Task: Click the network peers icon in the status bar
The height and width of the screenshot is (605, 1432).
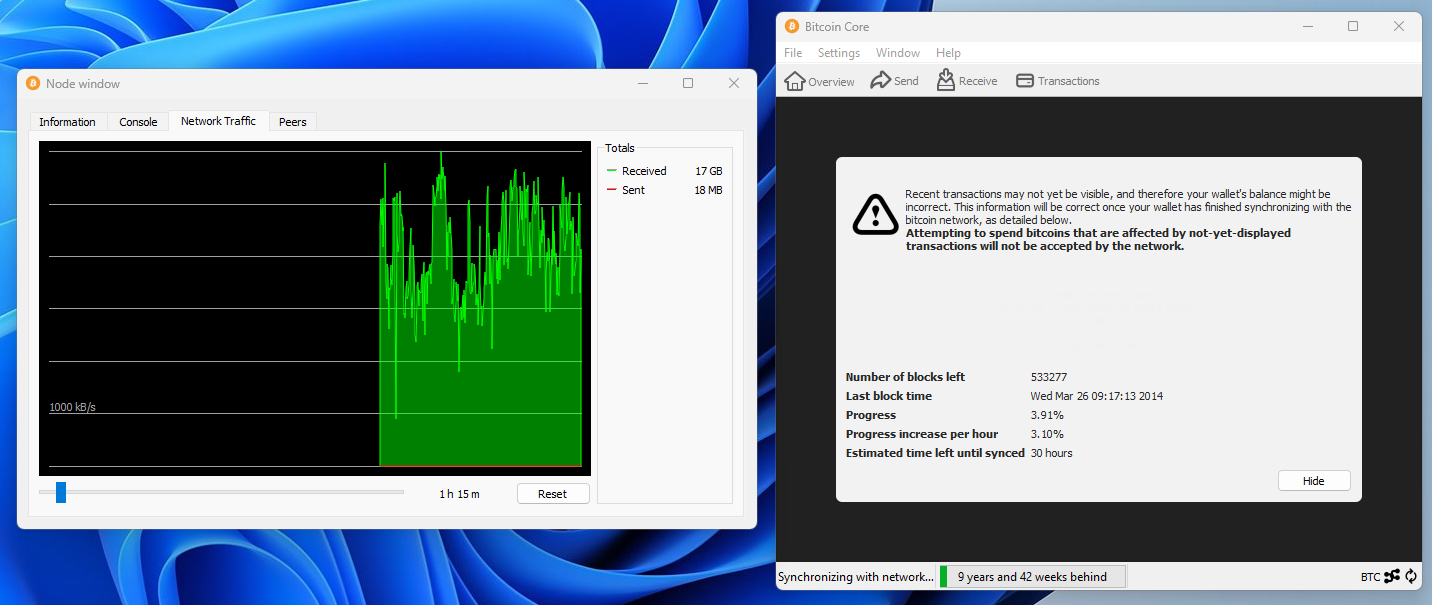Action: (x=1392, y=576)
